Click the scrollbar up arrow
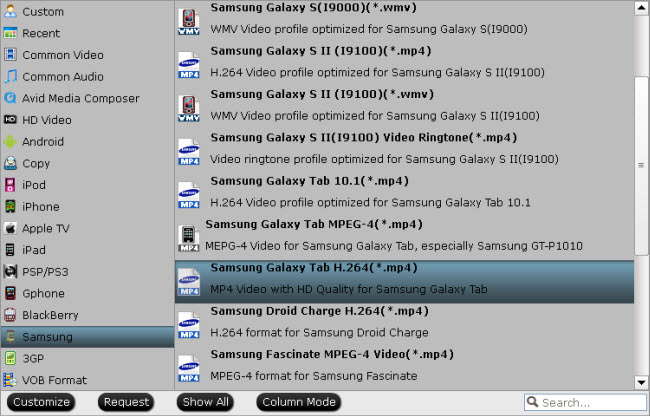The height and width of the screenshot is (416, 650). (641, 8)
